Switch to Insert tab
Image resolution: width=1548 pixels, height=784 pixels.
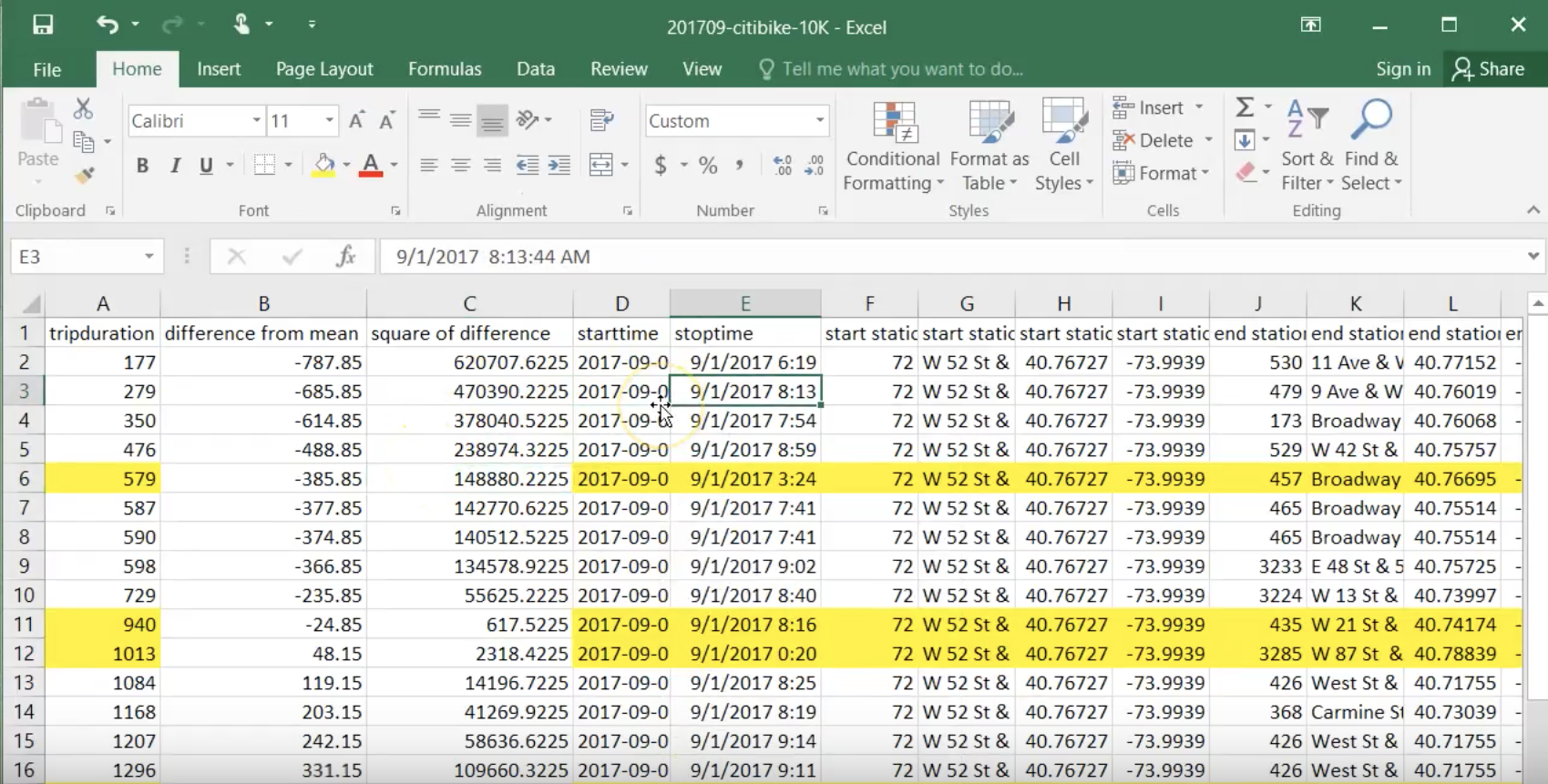pyautogui.click(x=219, y=69)
